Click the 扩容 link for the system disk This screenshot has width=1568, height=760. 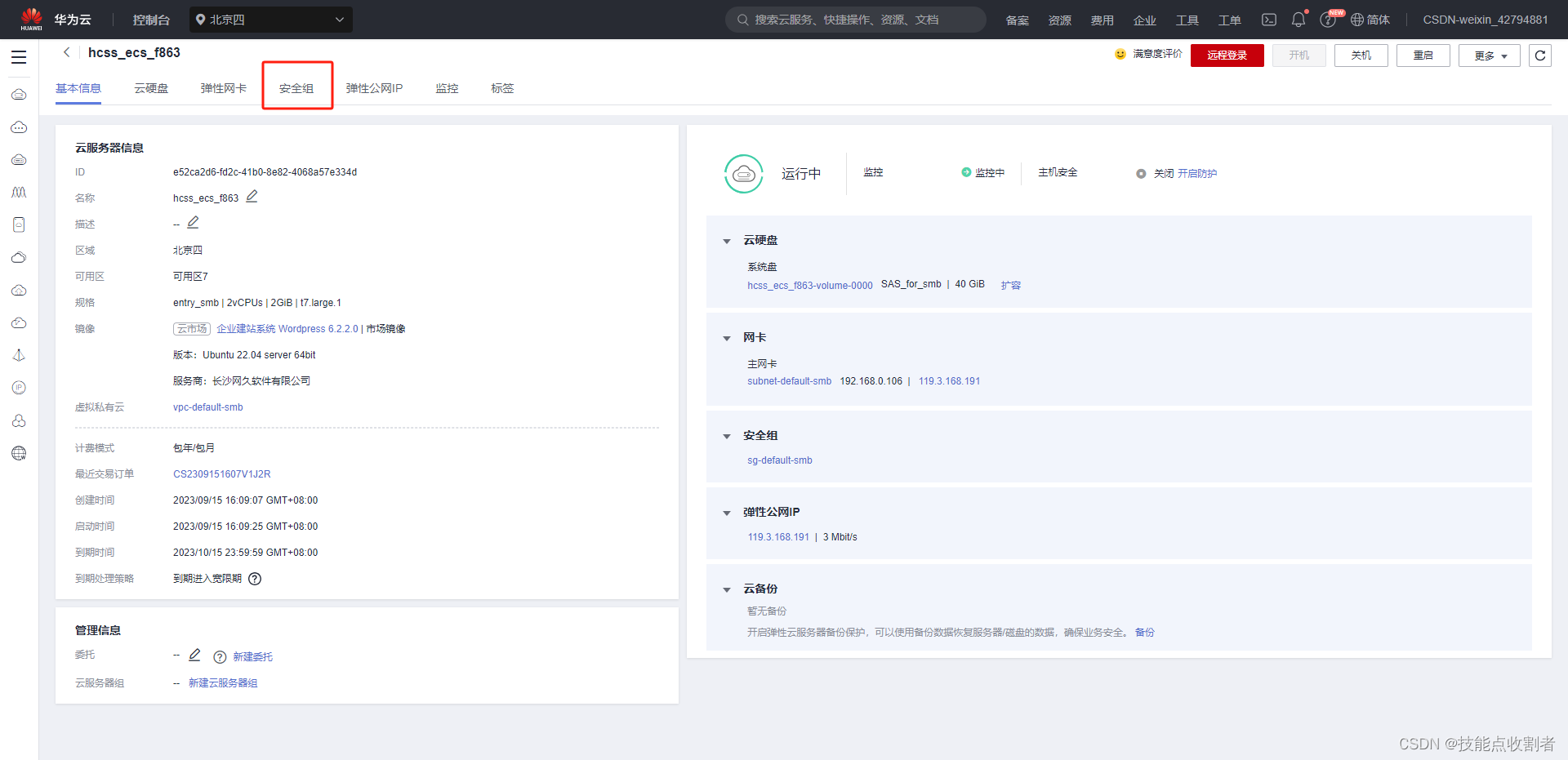pyautogui.click(x=1011, y=286)
